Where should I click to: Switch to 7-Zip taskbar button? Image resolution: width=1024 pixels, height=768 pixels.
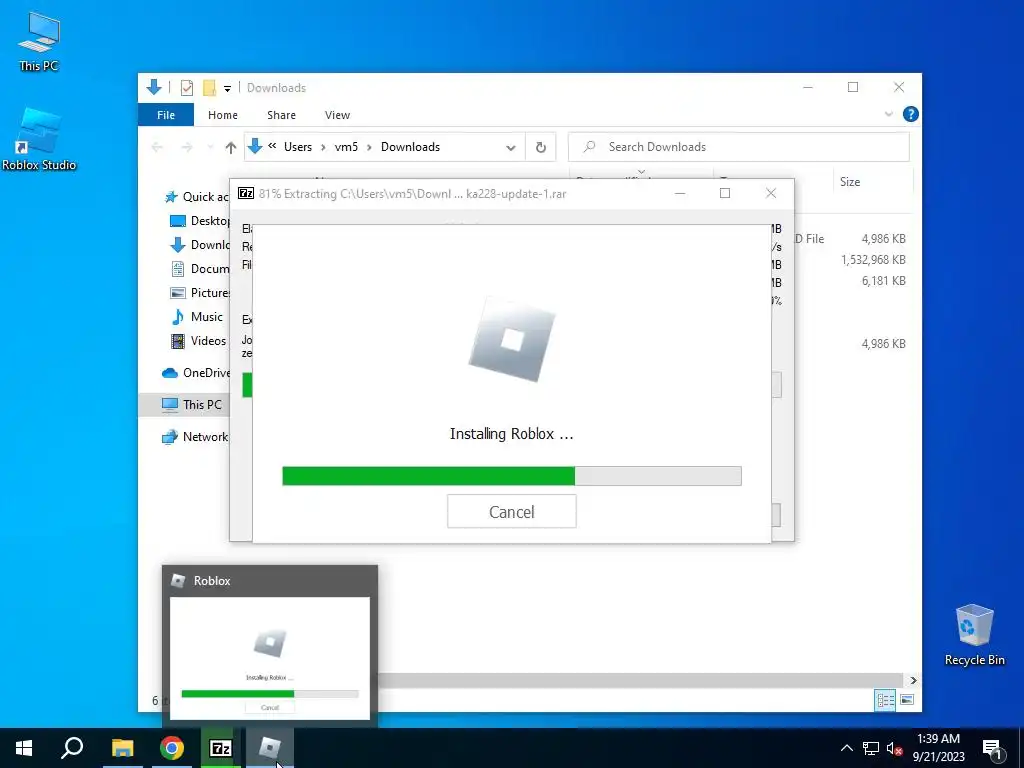[x=221, y=748]
